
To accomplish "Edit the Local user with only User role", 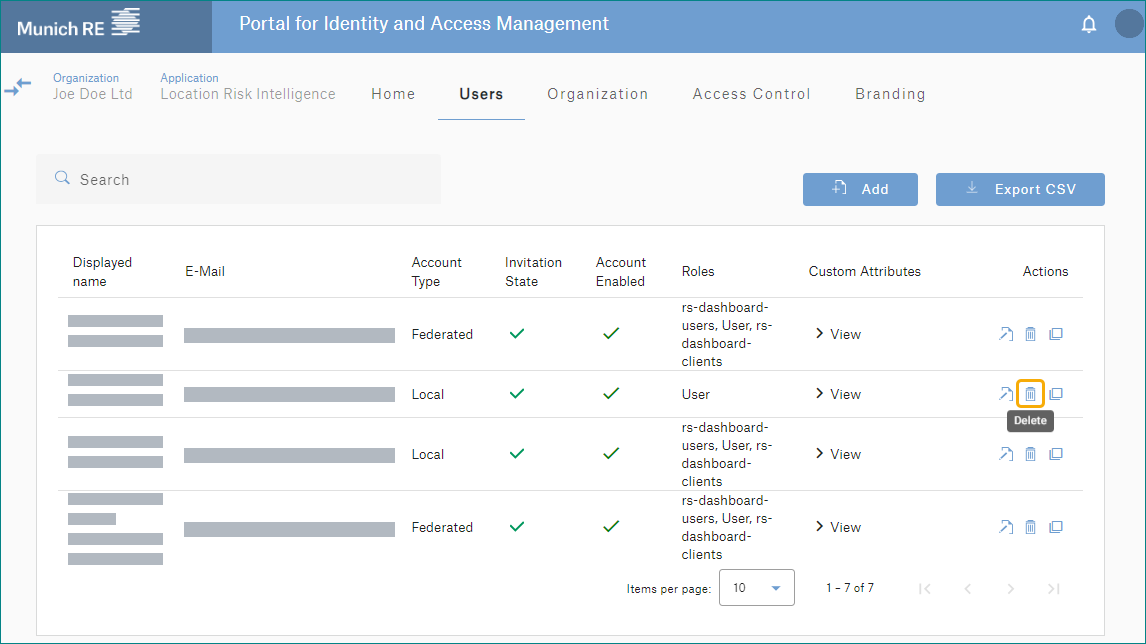I will 1006,394.
